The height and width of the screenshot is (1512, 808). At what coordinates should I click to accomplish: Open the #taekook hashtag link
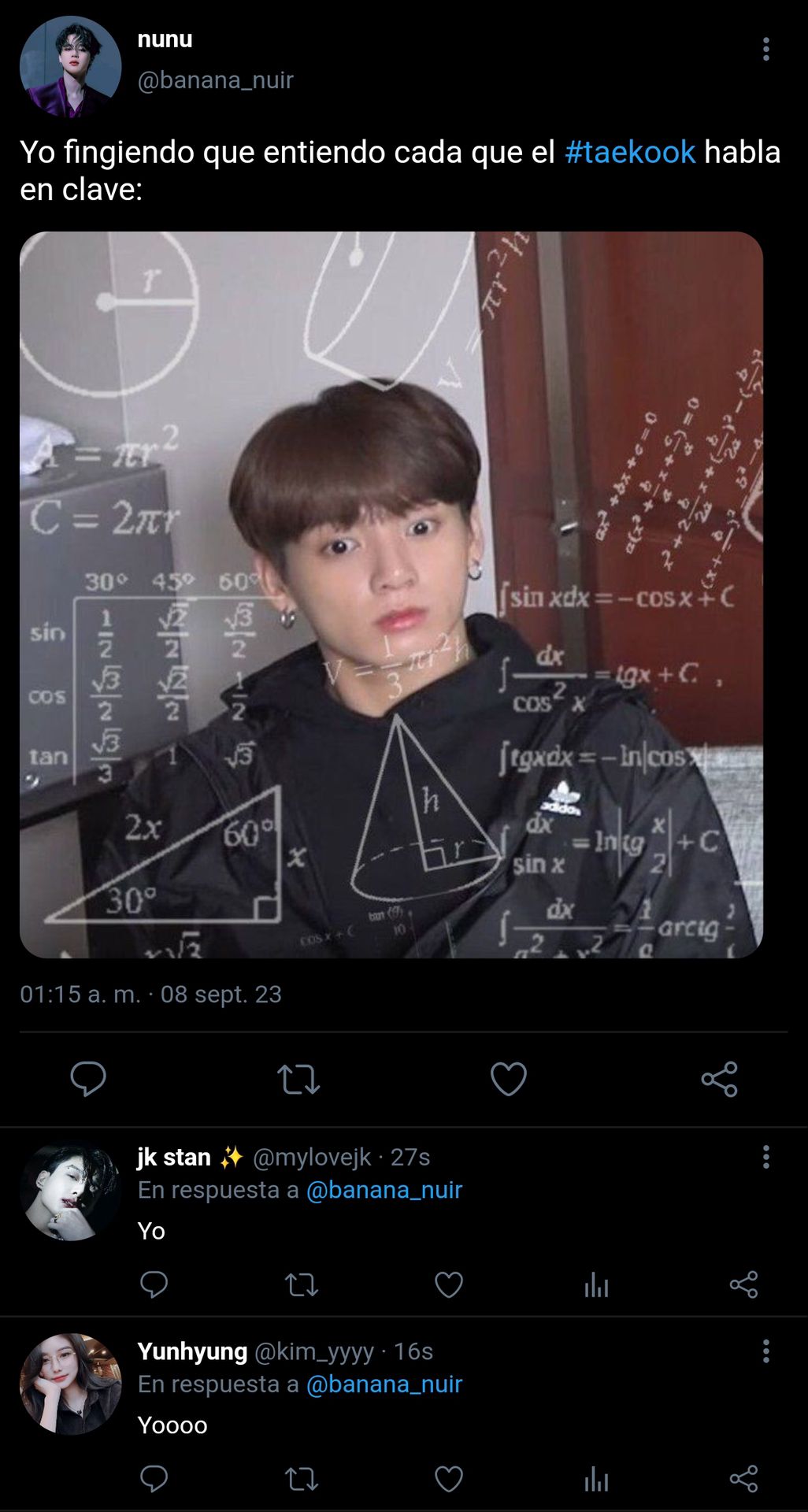(630, 152)
